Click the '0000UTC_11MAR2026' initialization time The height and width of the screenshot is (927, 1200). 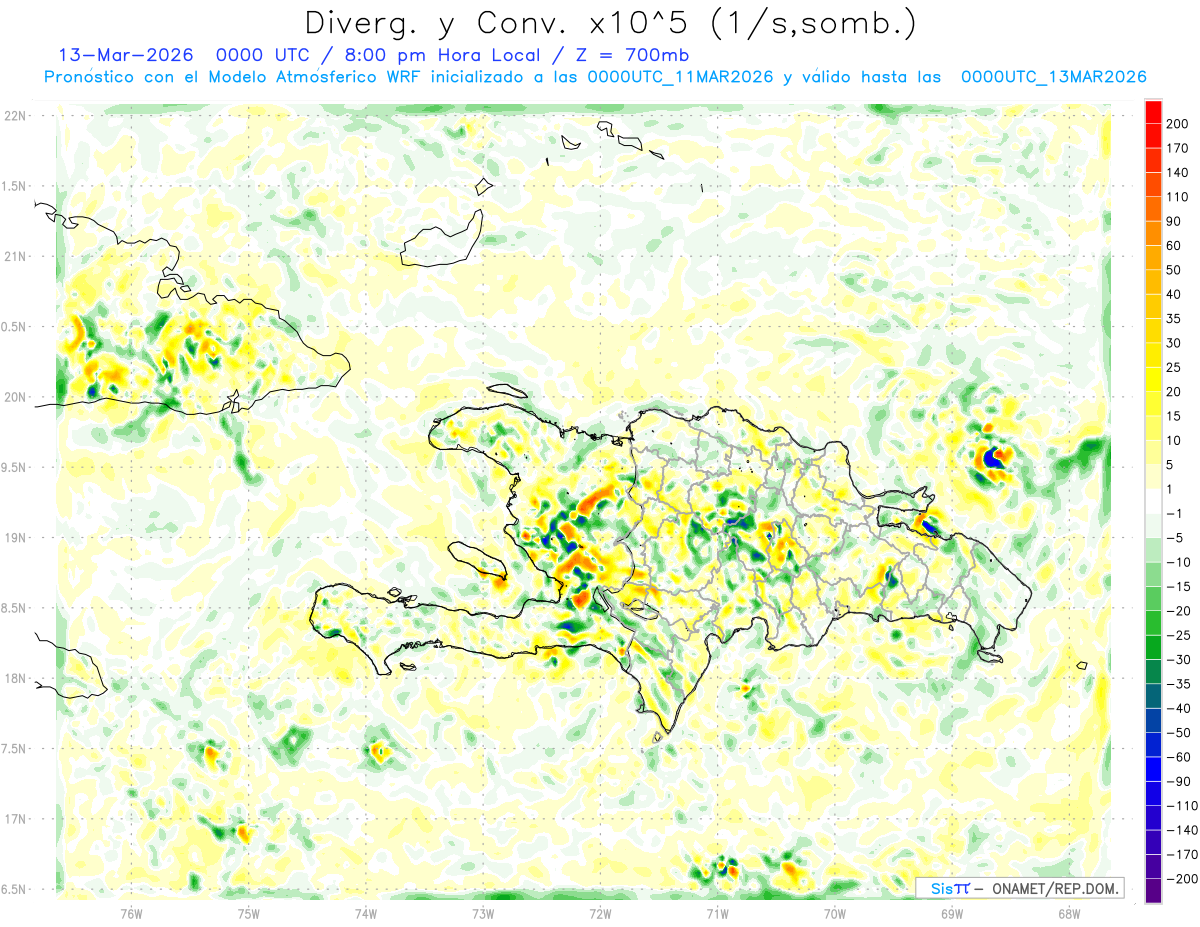click(x=680, y=77)
